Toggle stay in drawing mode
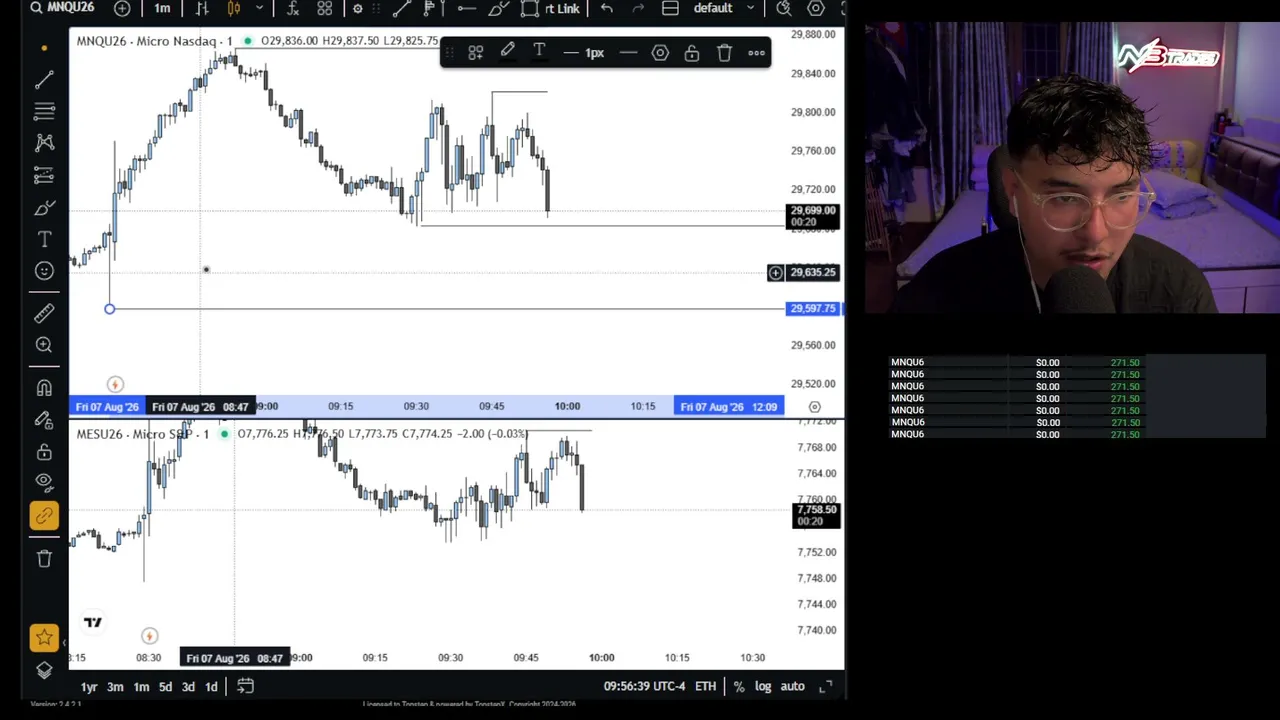Image resolution: width=1280 pixels, height=720 pixels. [x=44, y=419]
